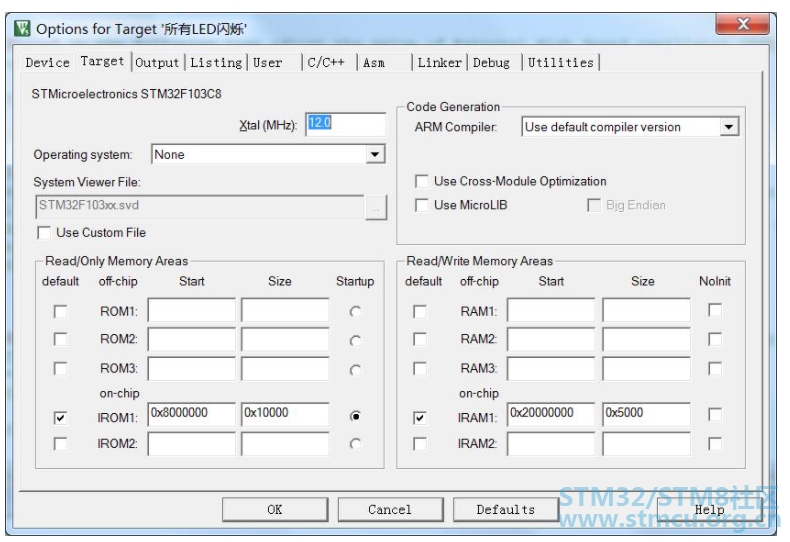The height and width of the screenshot is (542, 790).
Task: Click IRAM1 Size field showing 0x5000
Action: pos(646,414)
